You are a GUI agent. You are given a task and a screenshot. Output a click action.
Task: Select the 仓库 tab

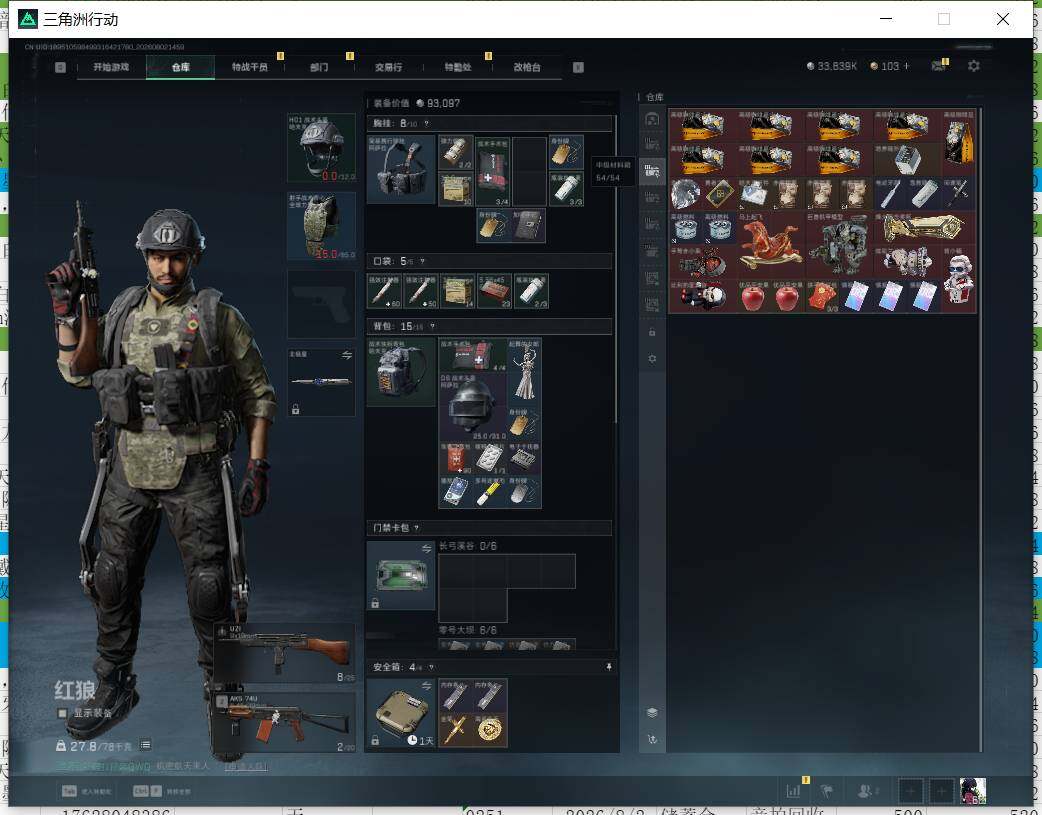tap(180, 67)
